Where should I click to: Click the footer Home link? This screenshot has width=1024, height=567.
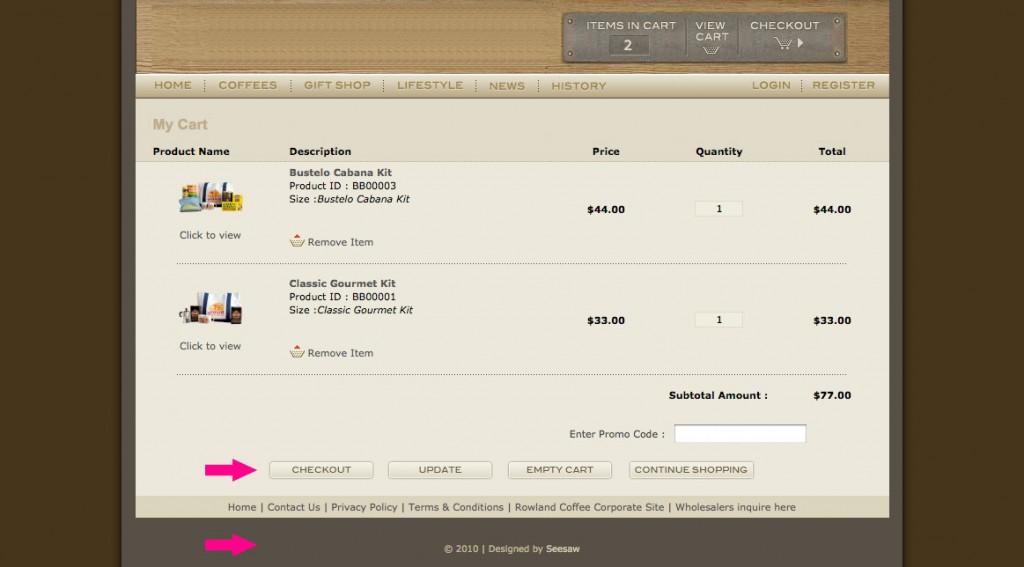[x=242, y=507]
